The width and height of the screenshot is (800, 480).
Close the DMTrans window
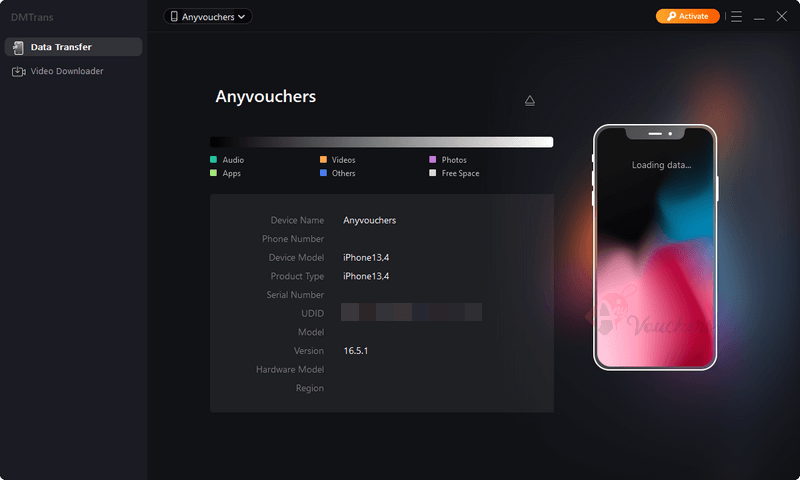782,17
